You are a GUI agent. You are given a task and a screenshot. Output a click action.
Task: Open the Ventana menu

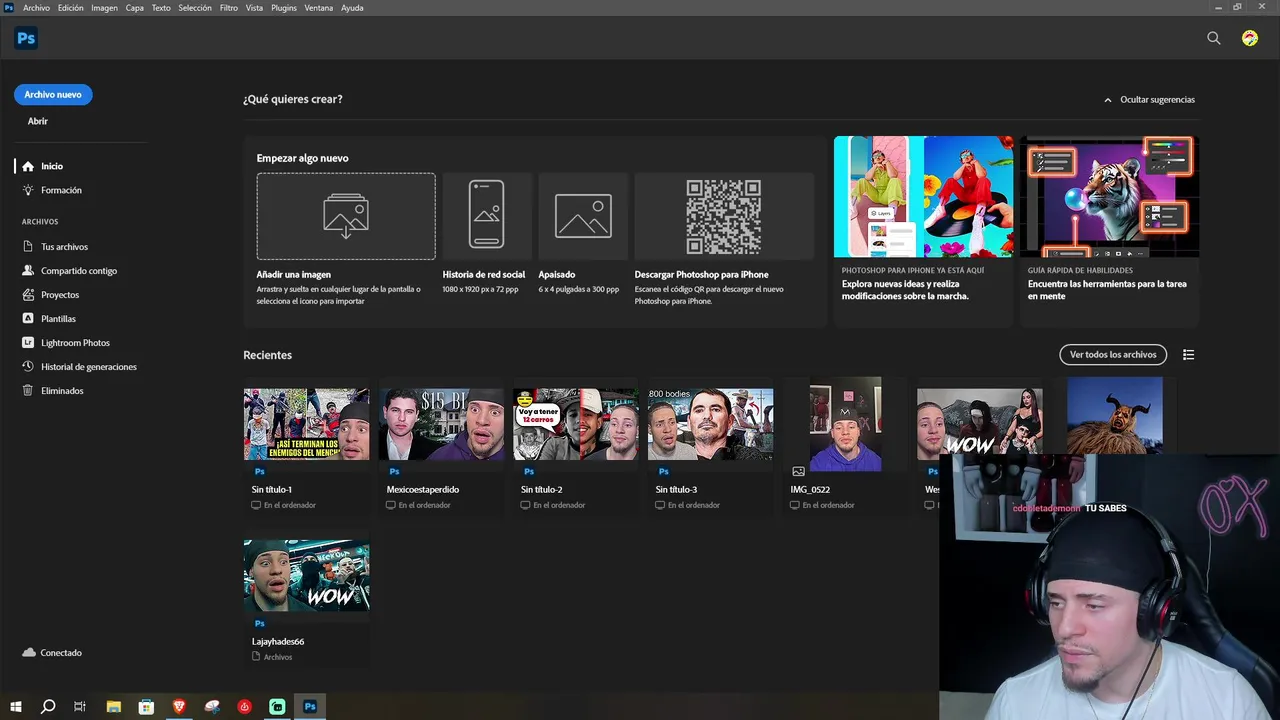pyautogui.click(x=319, y=8)
